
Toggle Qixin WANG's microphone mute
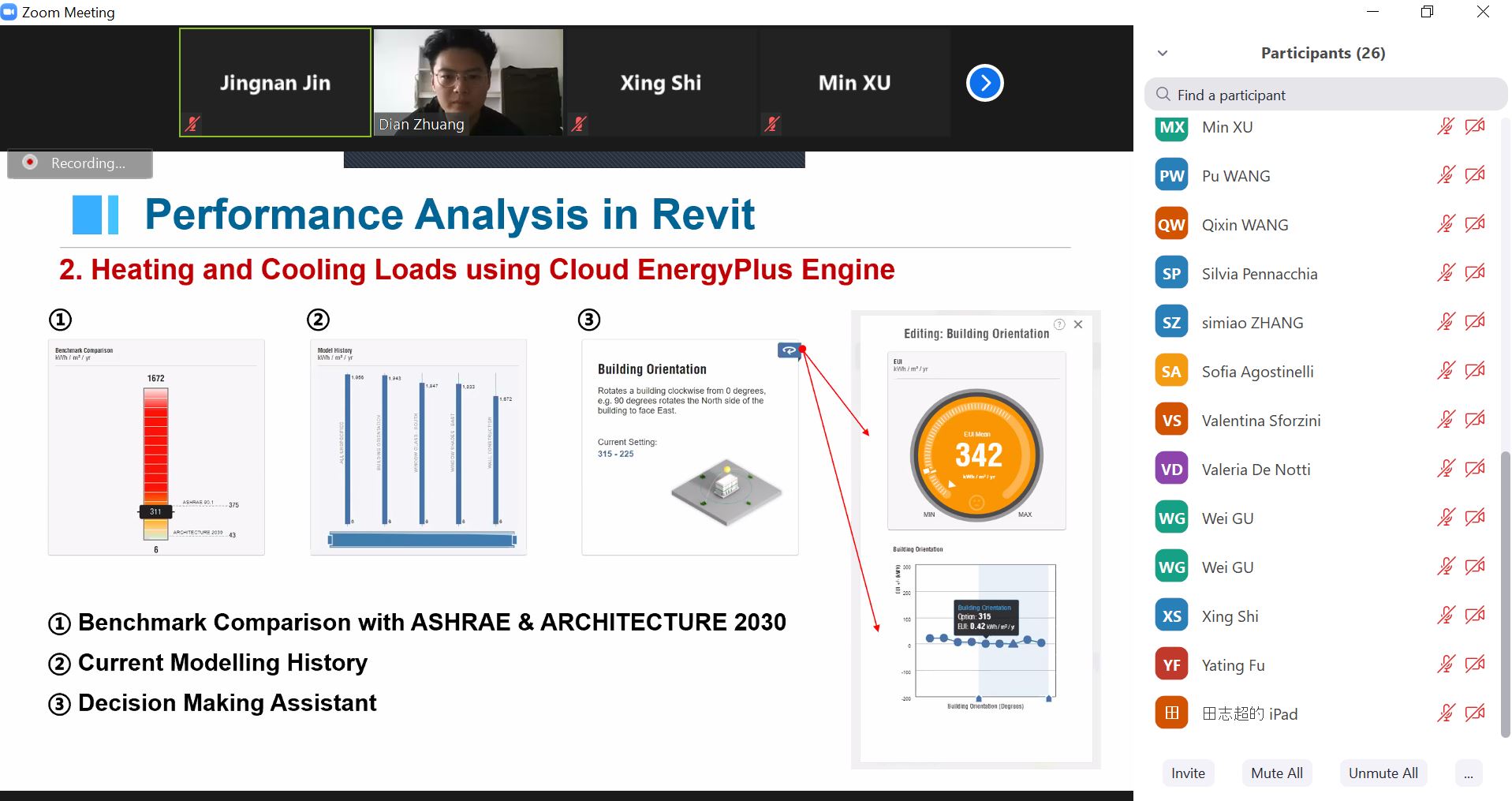pos(1445,225)
